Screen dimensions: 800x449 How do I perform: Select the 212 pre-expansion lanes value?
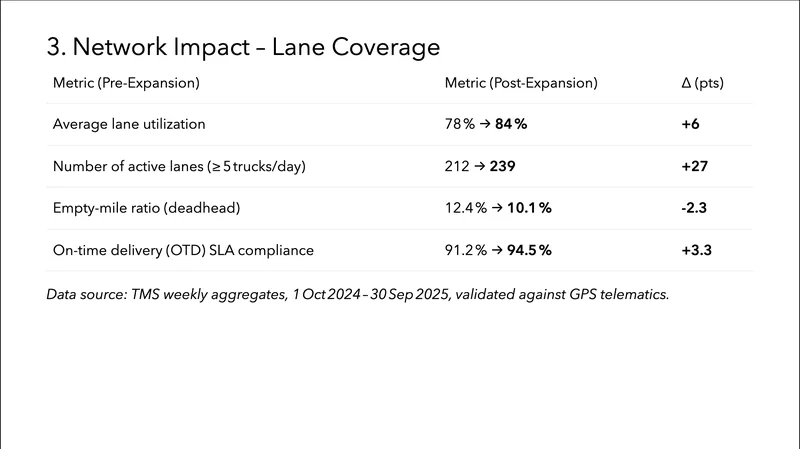[x=457, y=167]
